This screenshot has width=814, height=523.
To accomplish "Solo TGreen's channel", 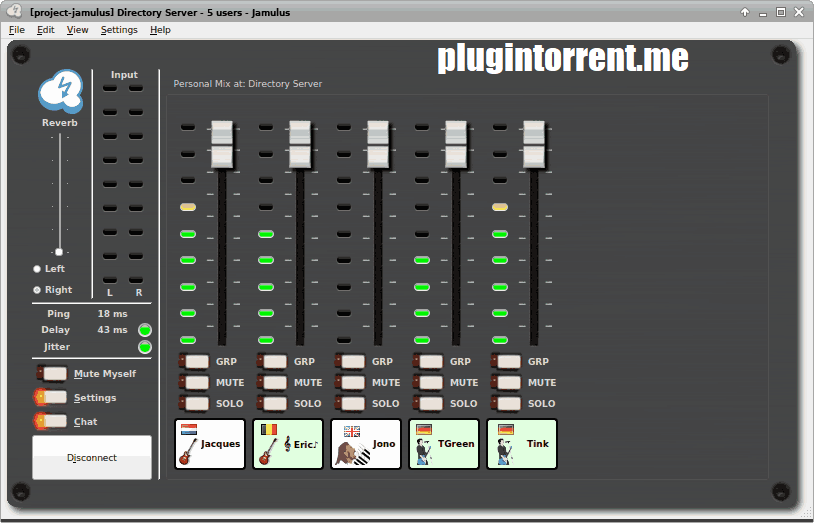I will (x=428, y=403).
